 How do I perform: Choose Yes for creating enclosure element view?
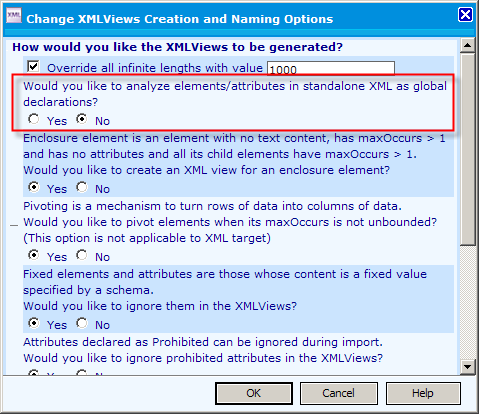coord(33,187)
